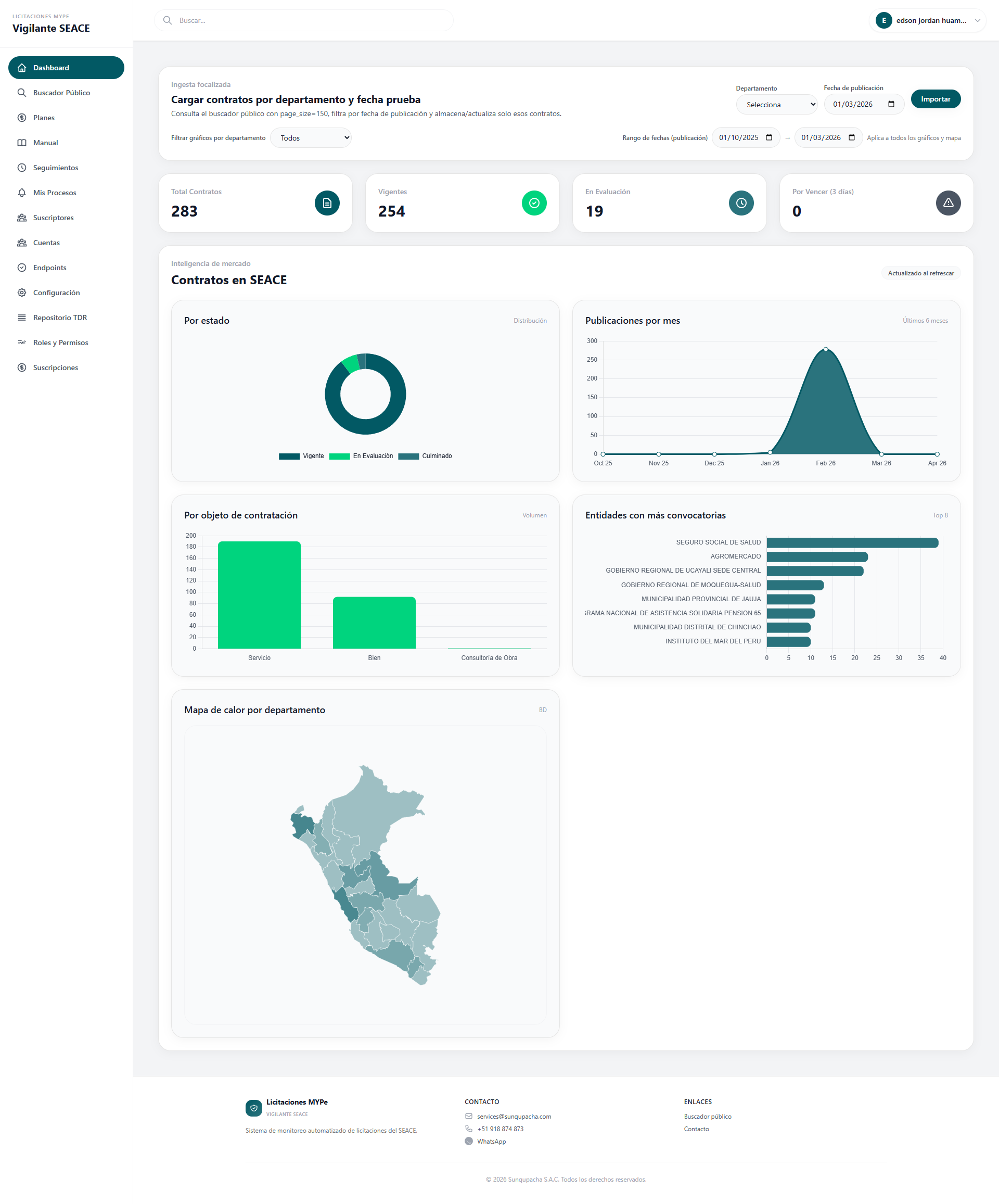Open Filtrar gráficos por departamento dropdown
Viewport: 999px width, 1204px height.
point(310,138)
